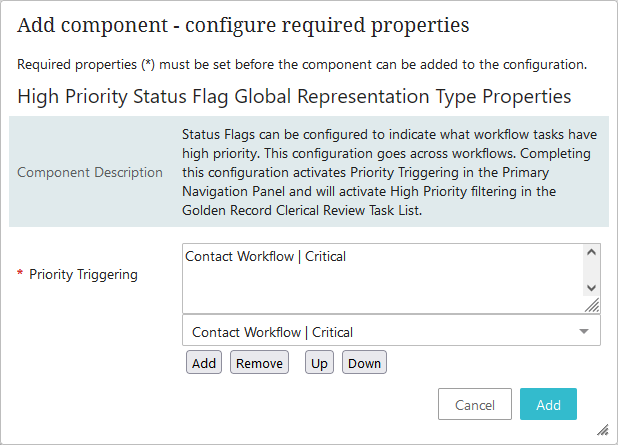Click the textarea scroll up arrow
Screen dimensions: 618x445
tap(592, 254)
